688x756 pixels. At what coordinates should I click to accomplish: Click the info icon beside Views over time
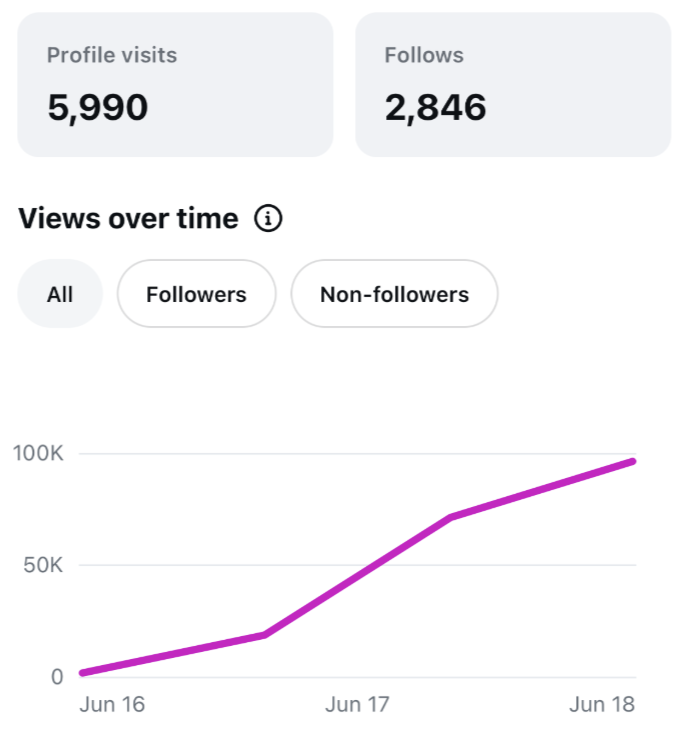[x=268, y=218]
